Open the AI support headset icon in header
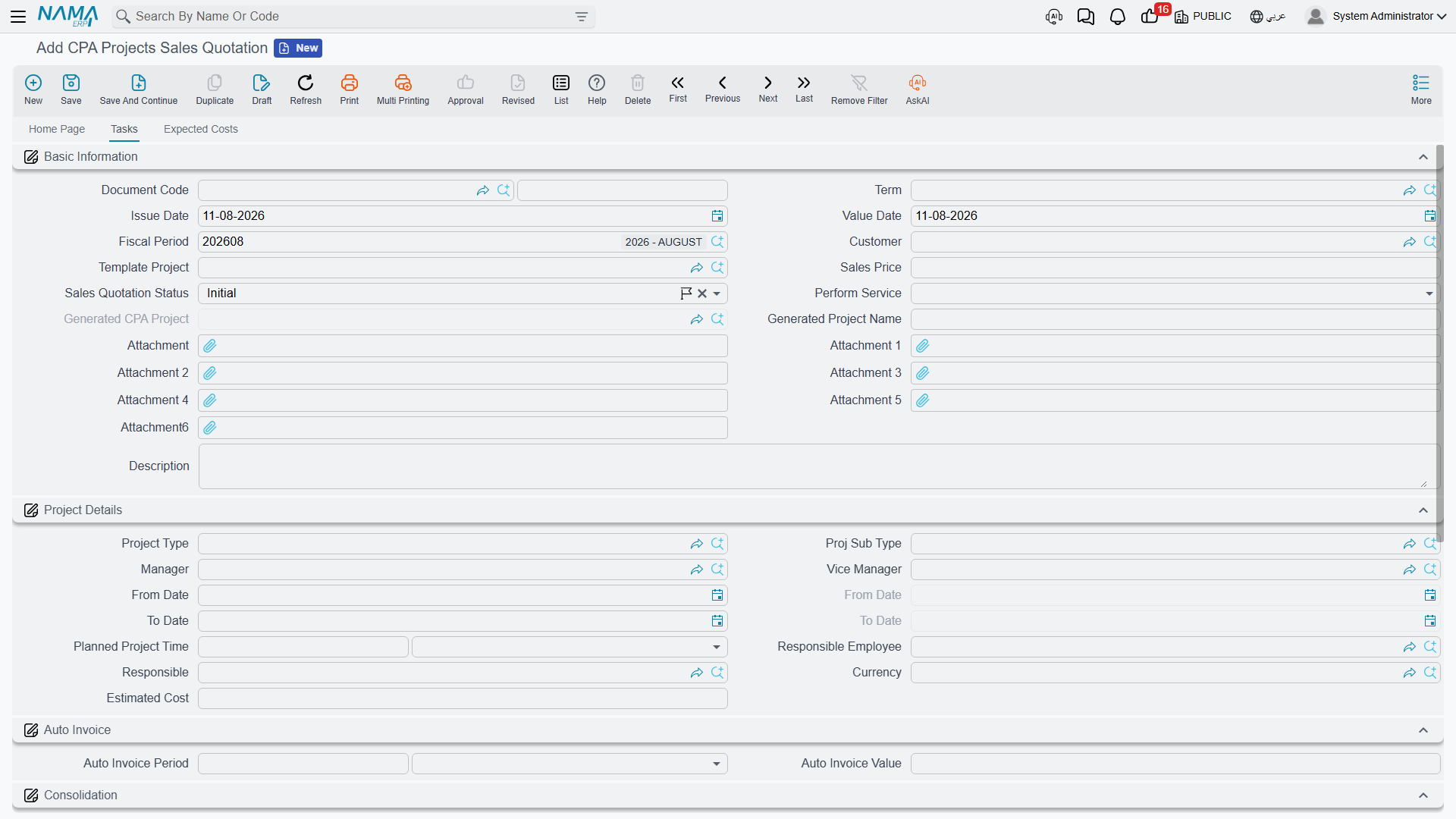The image size is (1456, 819). coord(1054,17)
